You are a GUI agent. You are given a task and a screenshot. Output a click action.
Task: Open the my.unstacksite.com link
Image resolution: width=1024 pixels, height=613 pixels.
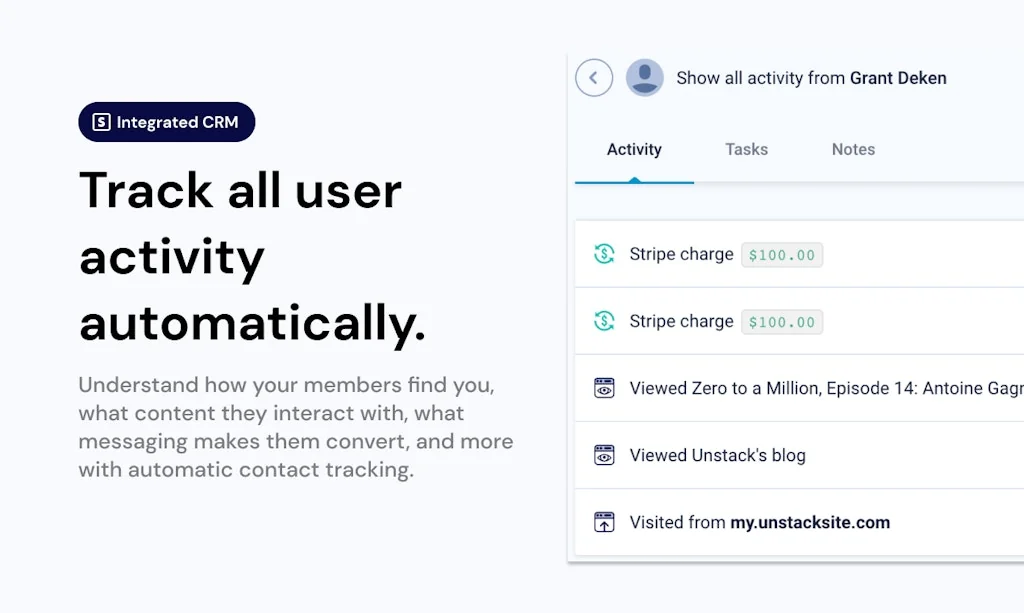(810, 522)
